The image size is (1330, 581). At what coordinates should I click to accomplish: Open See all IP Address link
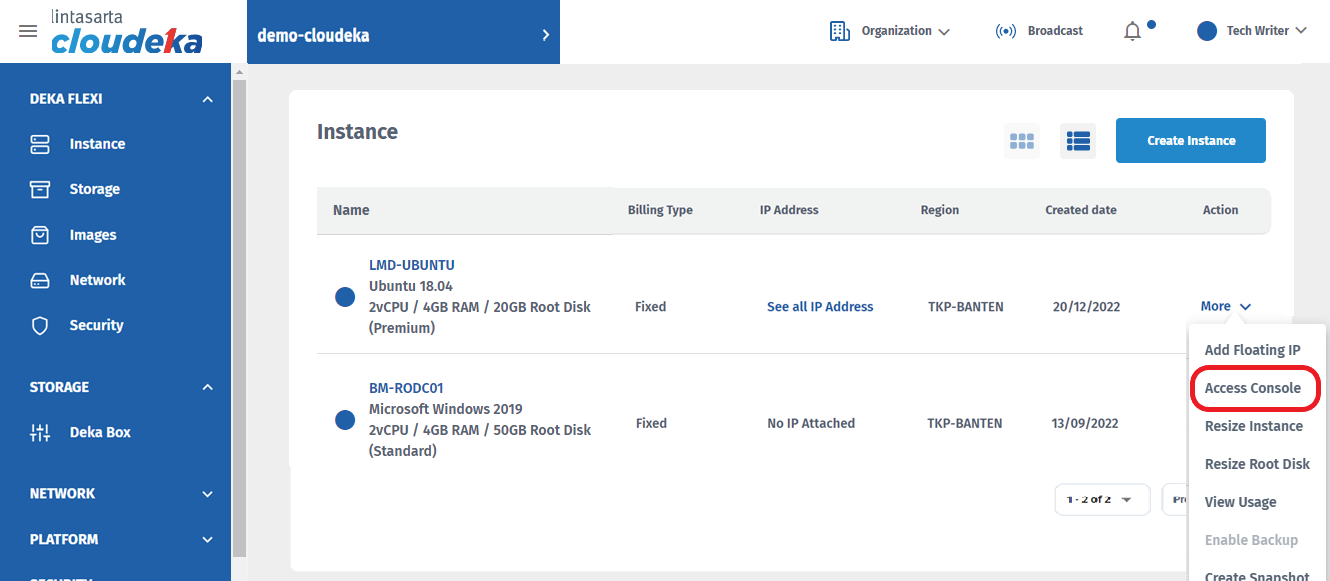(x=820, y=307)
